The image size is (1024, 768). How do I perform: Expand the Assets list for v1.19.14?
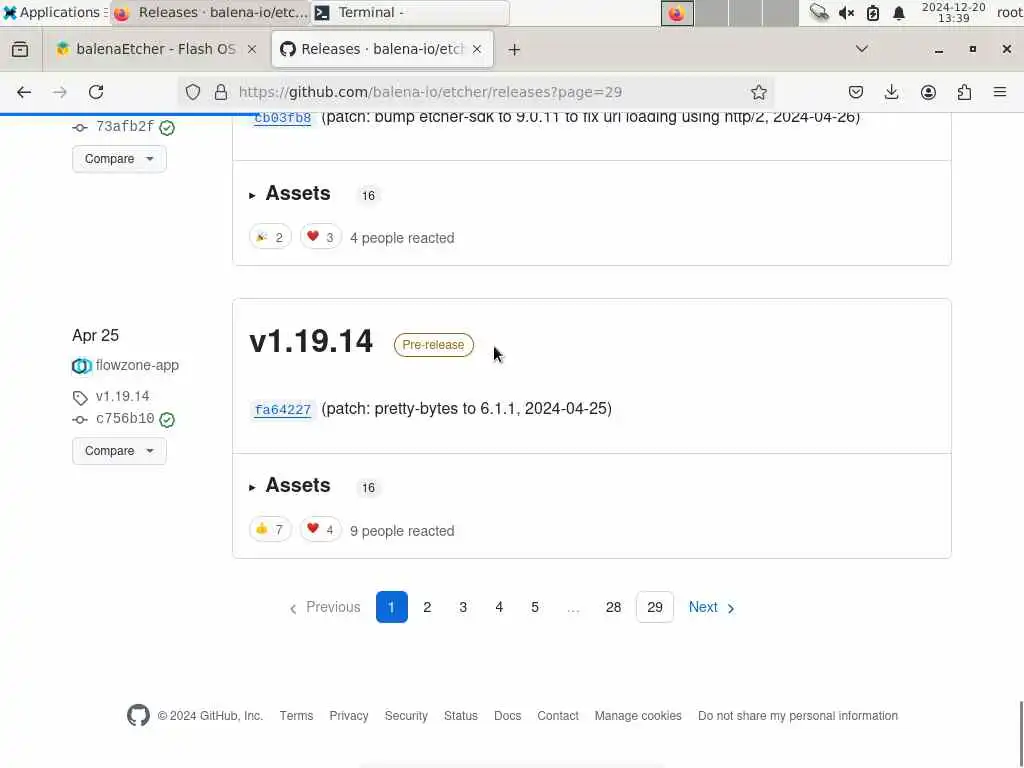coord(290,485)
